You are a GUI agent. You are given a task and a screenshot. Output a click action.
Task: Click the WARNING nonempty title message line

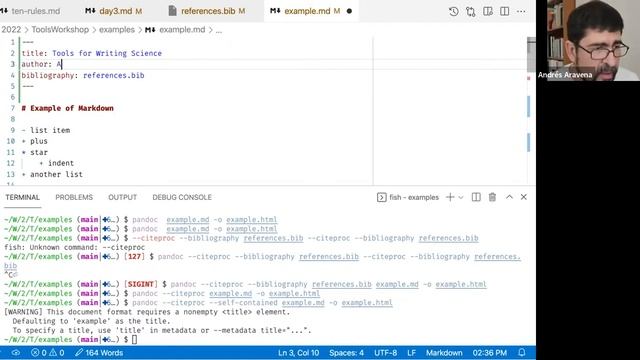tap(147, 312)
